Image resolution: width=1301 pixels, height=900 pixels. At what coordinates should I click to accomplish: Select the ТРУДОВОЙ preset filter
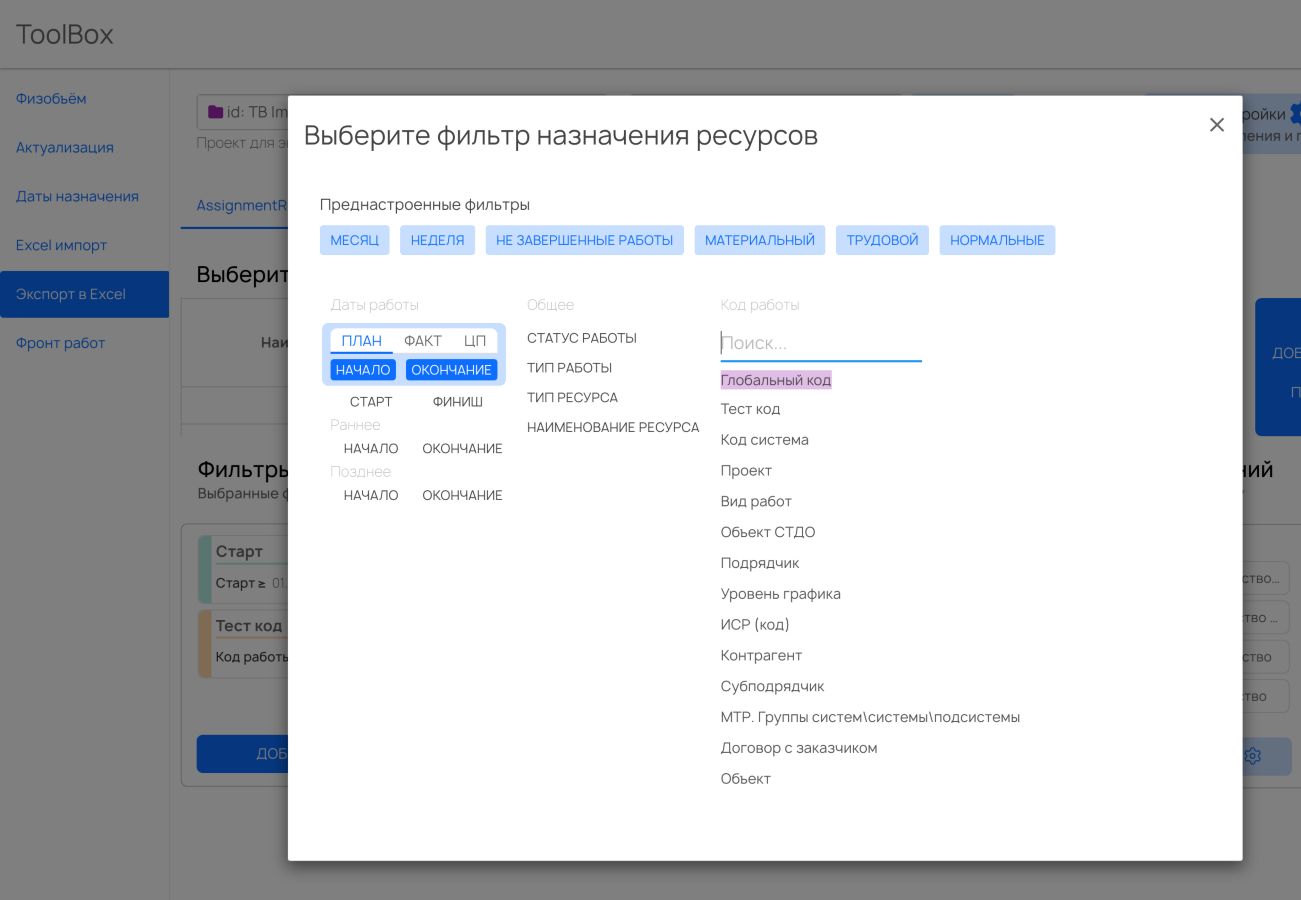[x=882, y=240]
